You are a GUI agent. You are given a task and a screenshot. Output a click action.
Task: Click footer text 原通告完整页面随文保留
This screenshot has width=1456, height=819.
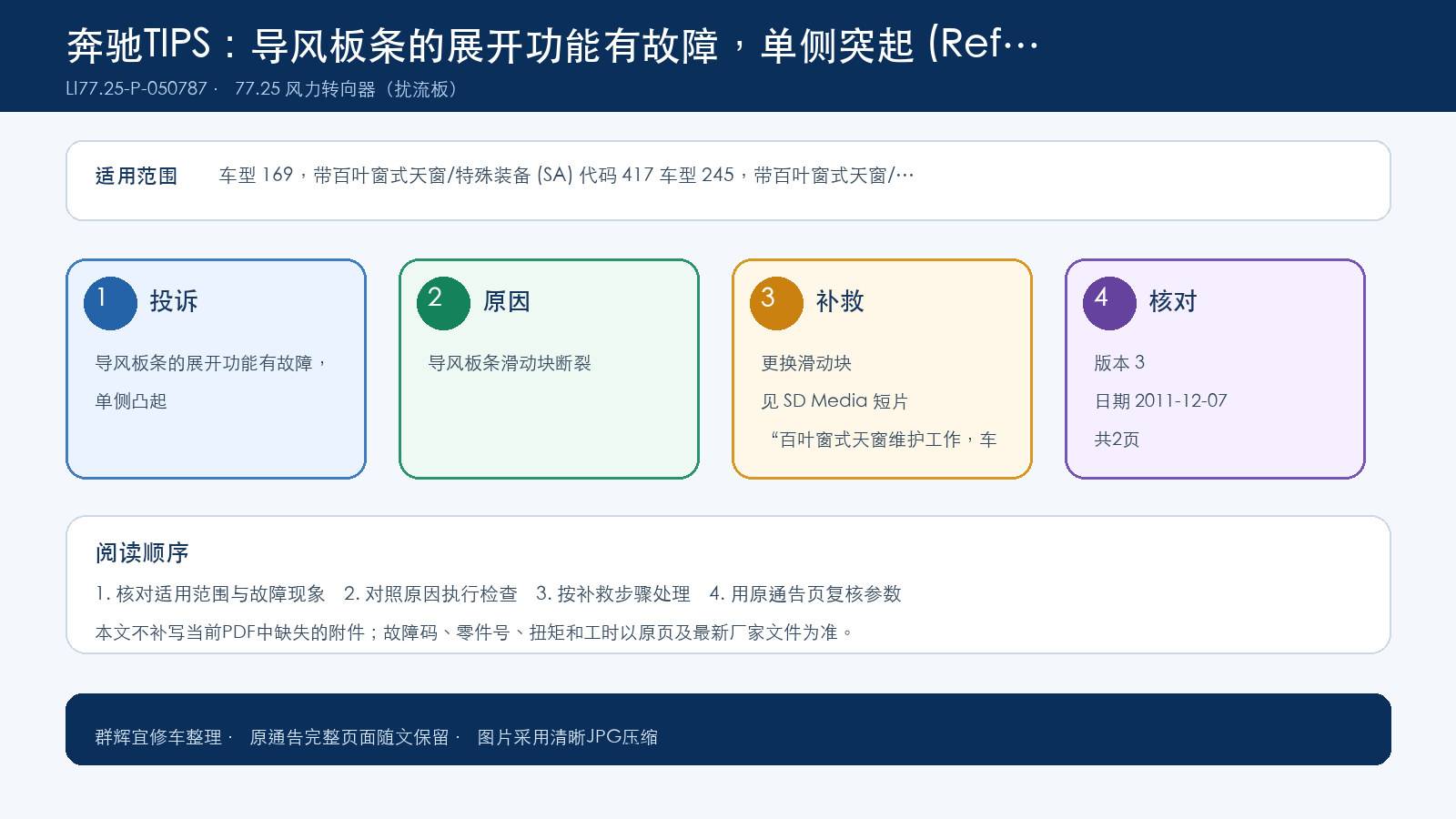(x=349, y=737)
